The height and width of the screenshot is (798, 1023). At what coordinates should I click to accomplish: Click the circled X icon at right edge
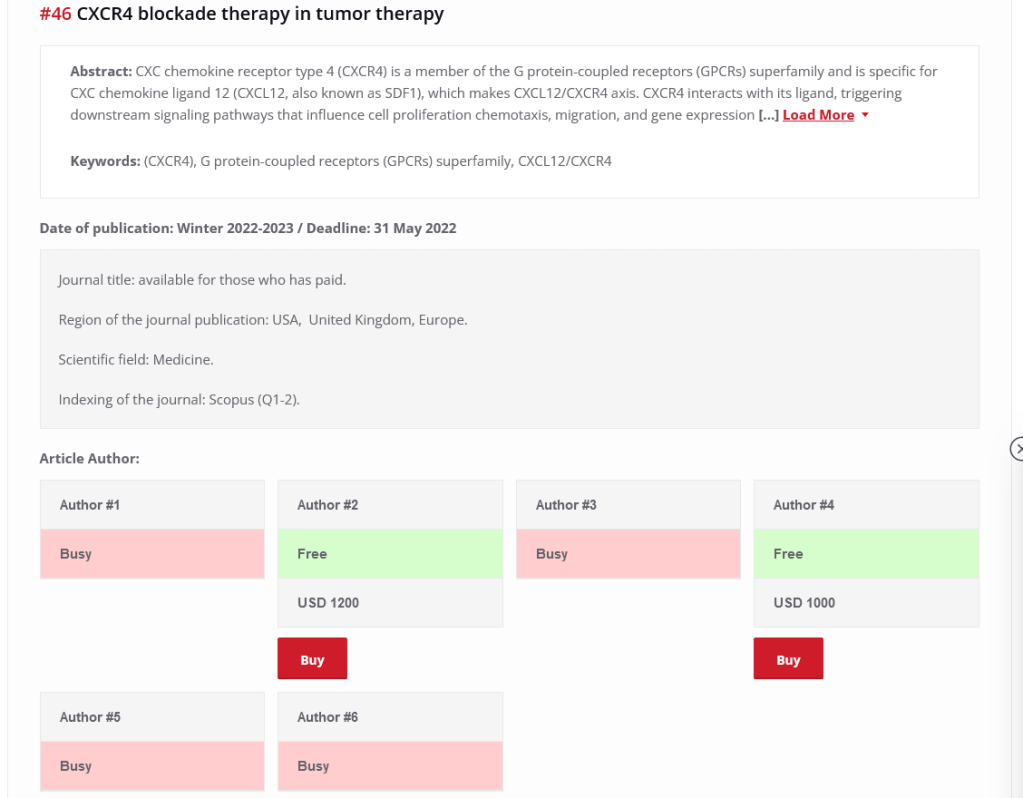(x=1017, y=449)
